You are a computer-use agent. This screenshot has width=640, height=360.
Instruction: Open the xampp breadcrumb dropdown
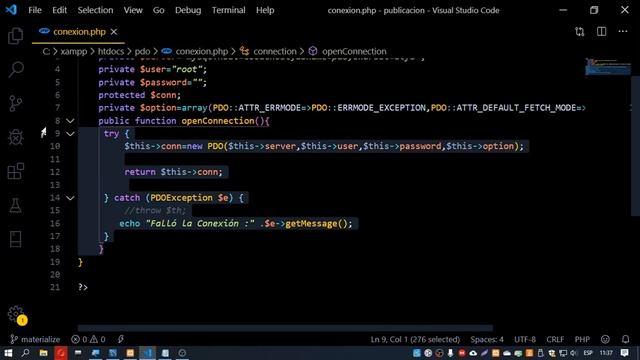tap(73, 51)
